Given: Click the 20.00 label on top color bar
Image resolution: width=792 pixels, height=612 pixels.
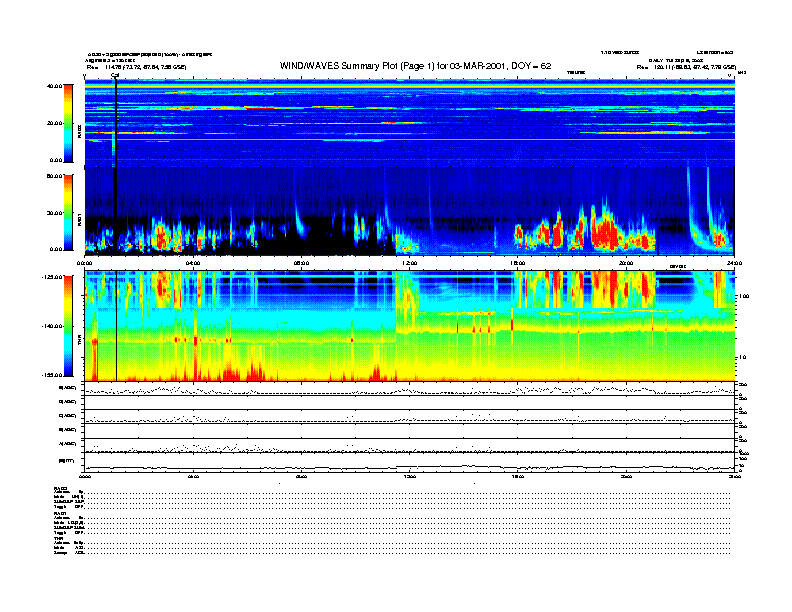Looking at the screenshot, I should [x=54, y=123].
